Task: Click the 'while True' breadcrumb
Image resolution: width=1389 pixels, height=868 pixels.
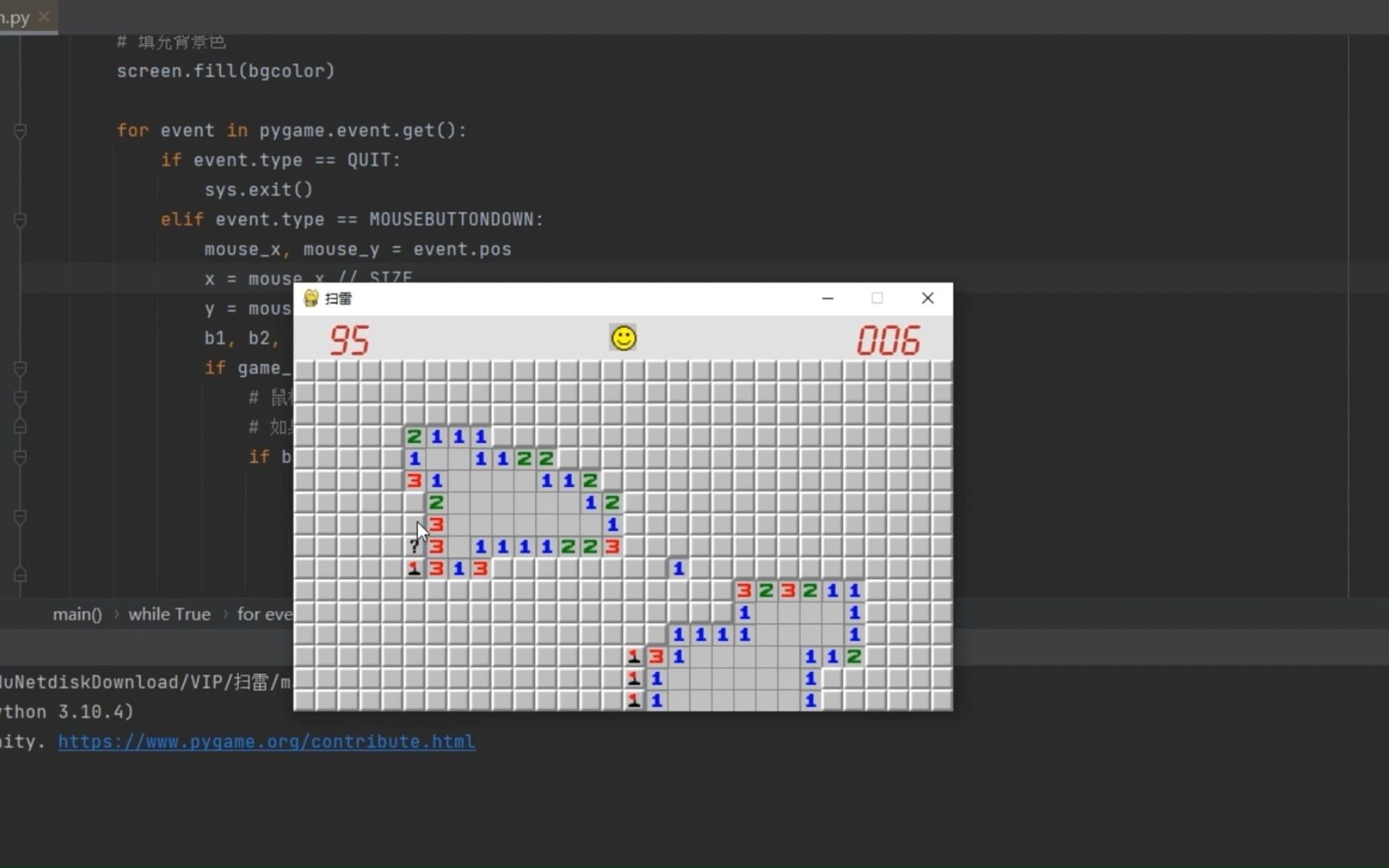Action: (170, 614)
